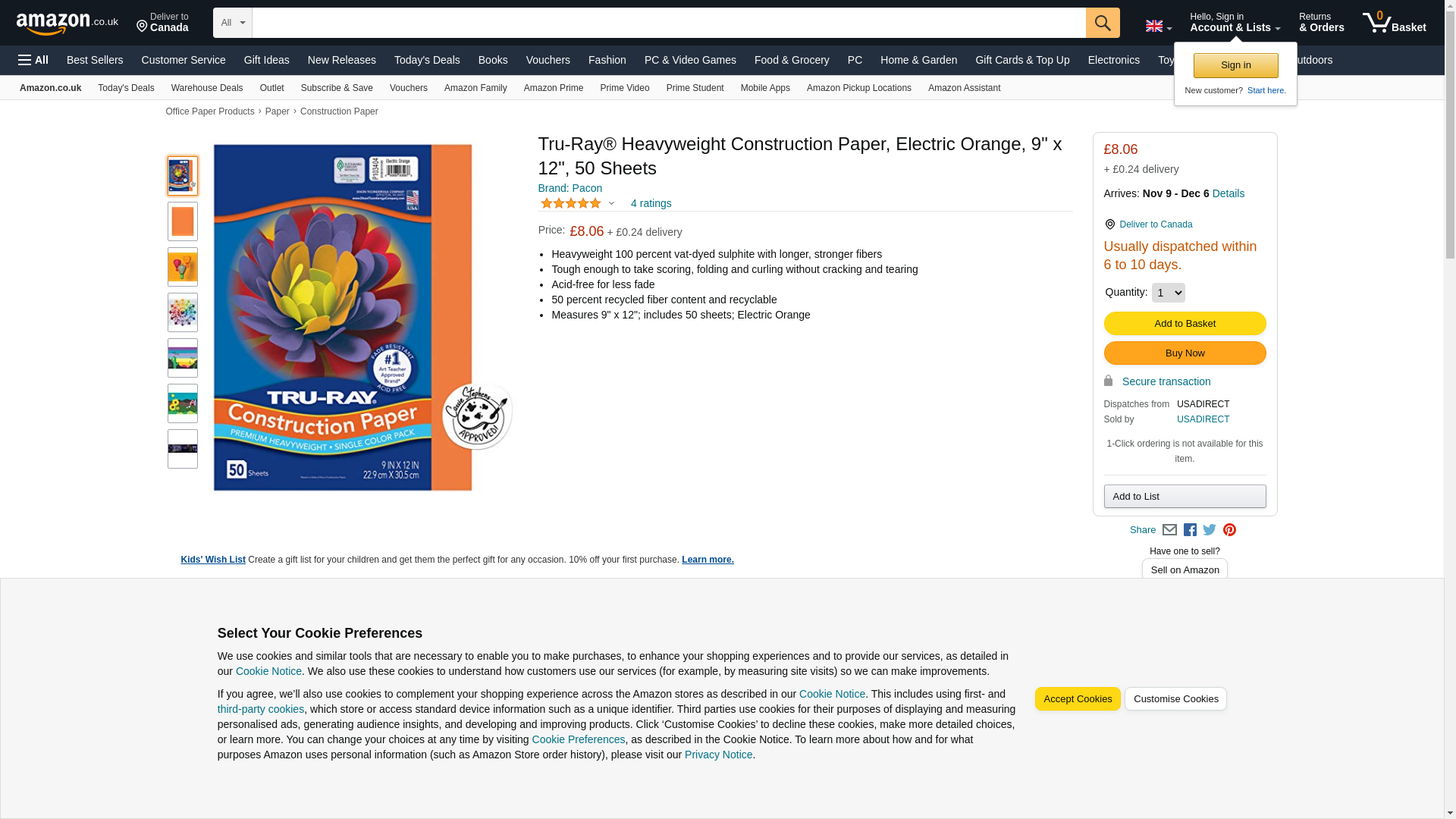Click the Add to Basket button
Screen dimensions: 1456x819
pos(1185,324)
